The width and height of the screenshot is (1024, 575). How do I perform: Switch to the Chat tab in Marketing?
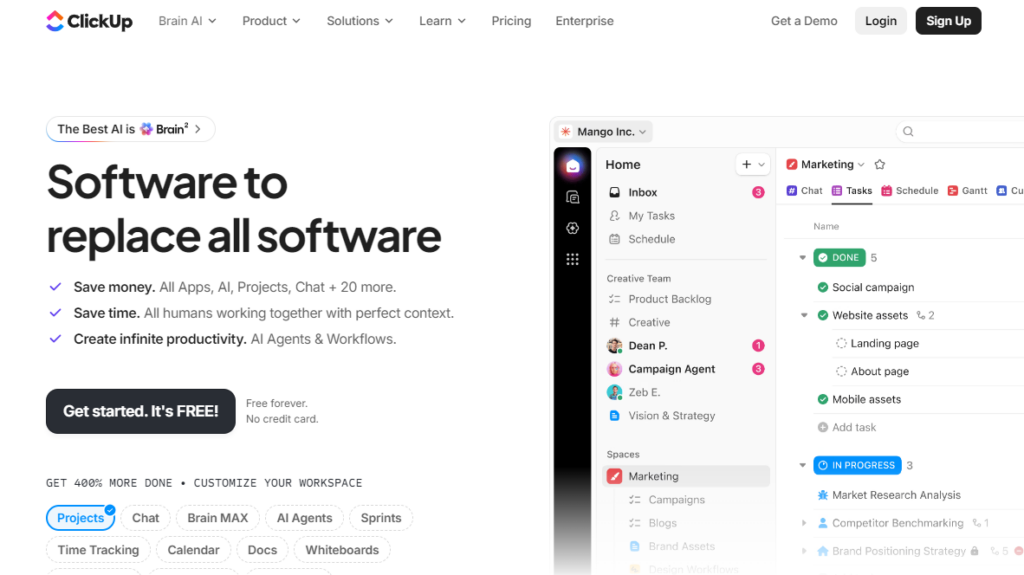point(805,191)
